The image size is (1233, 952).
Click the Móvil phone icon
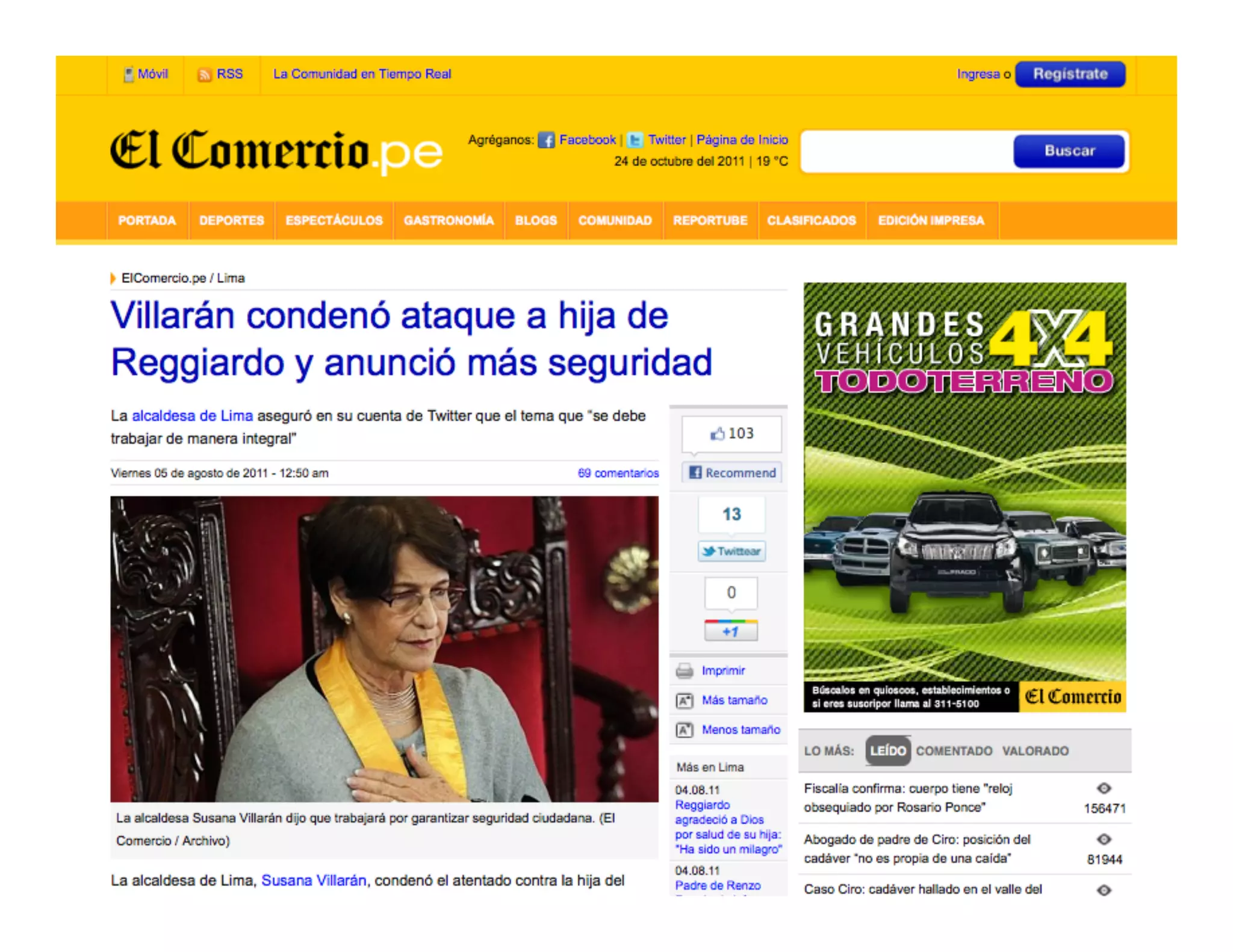click(x=128, y=75)
